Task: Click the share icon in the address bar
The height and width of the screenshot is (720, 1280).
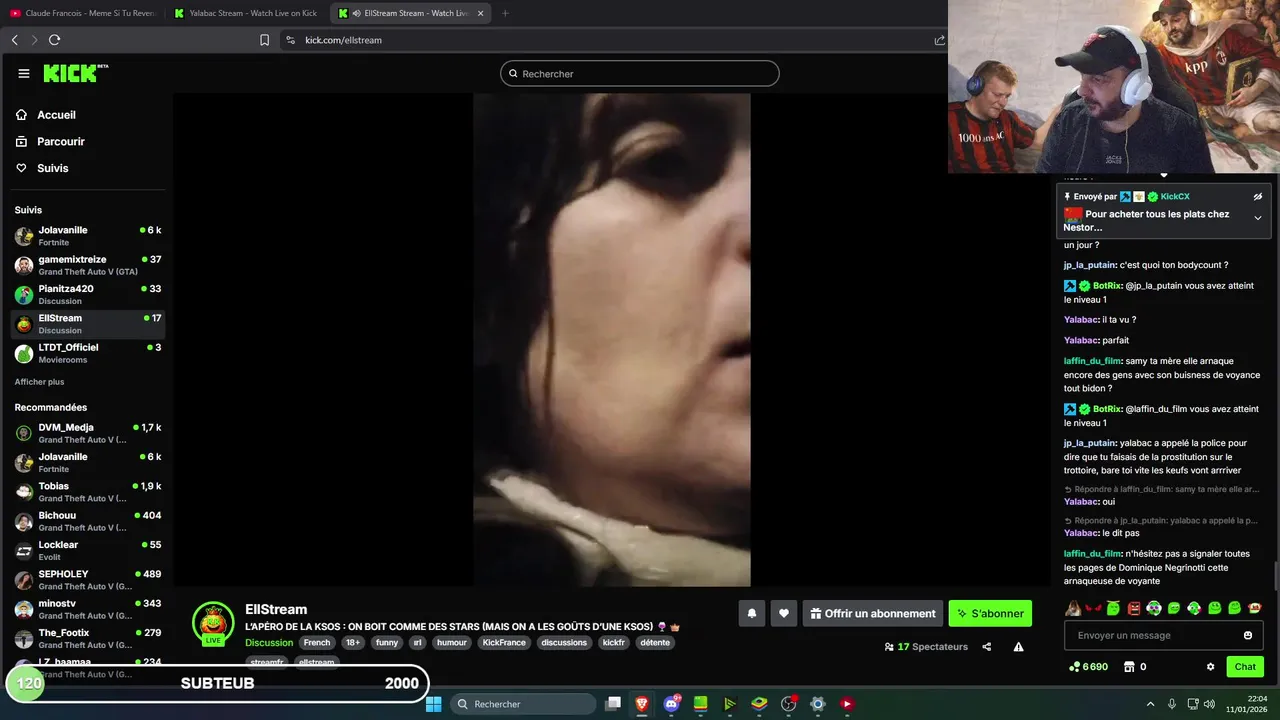Action: click(939, 40)
